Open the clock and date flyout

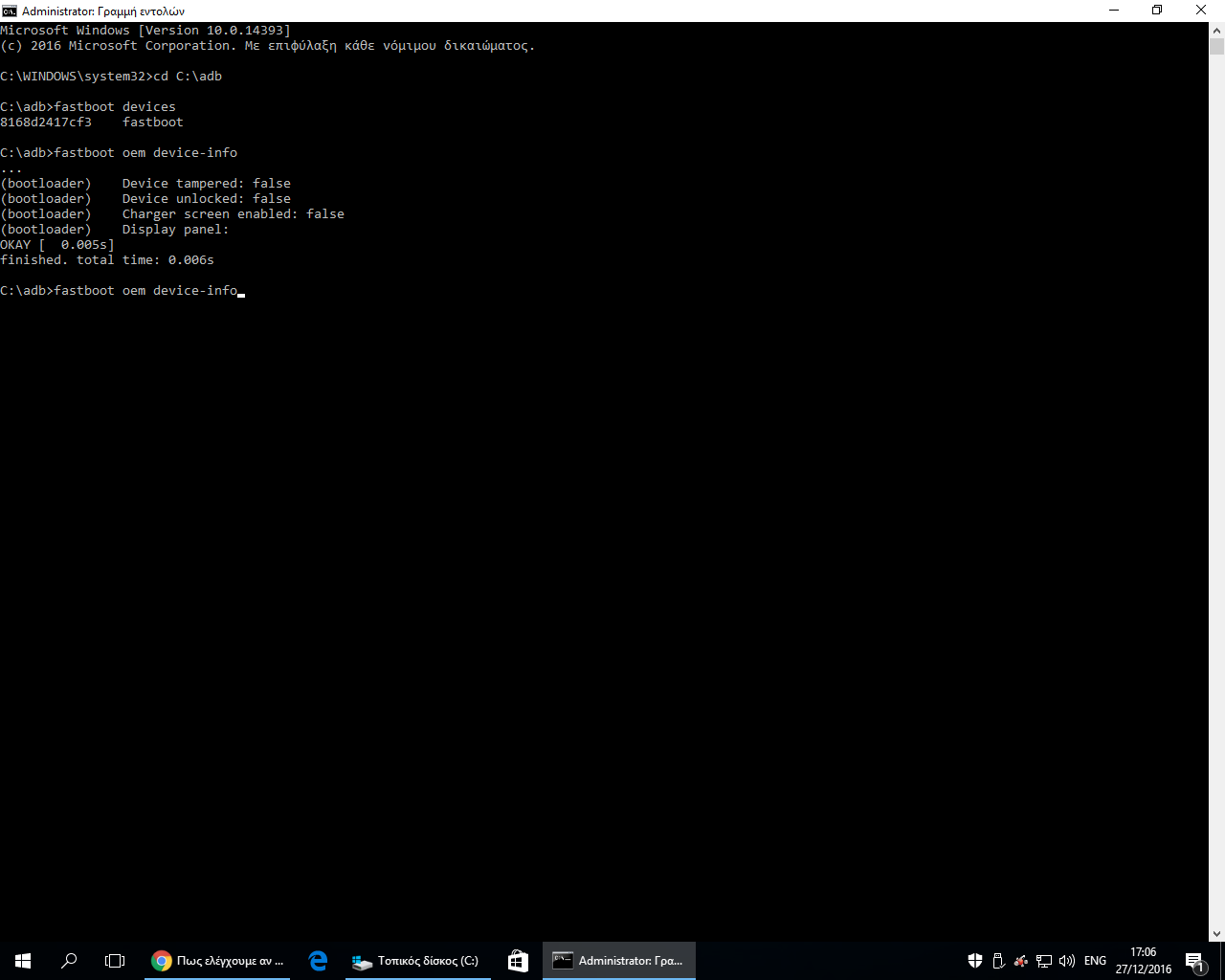pyautogui.click(x=1143, y=960)
